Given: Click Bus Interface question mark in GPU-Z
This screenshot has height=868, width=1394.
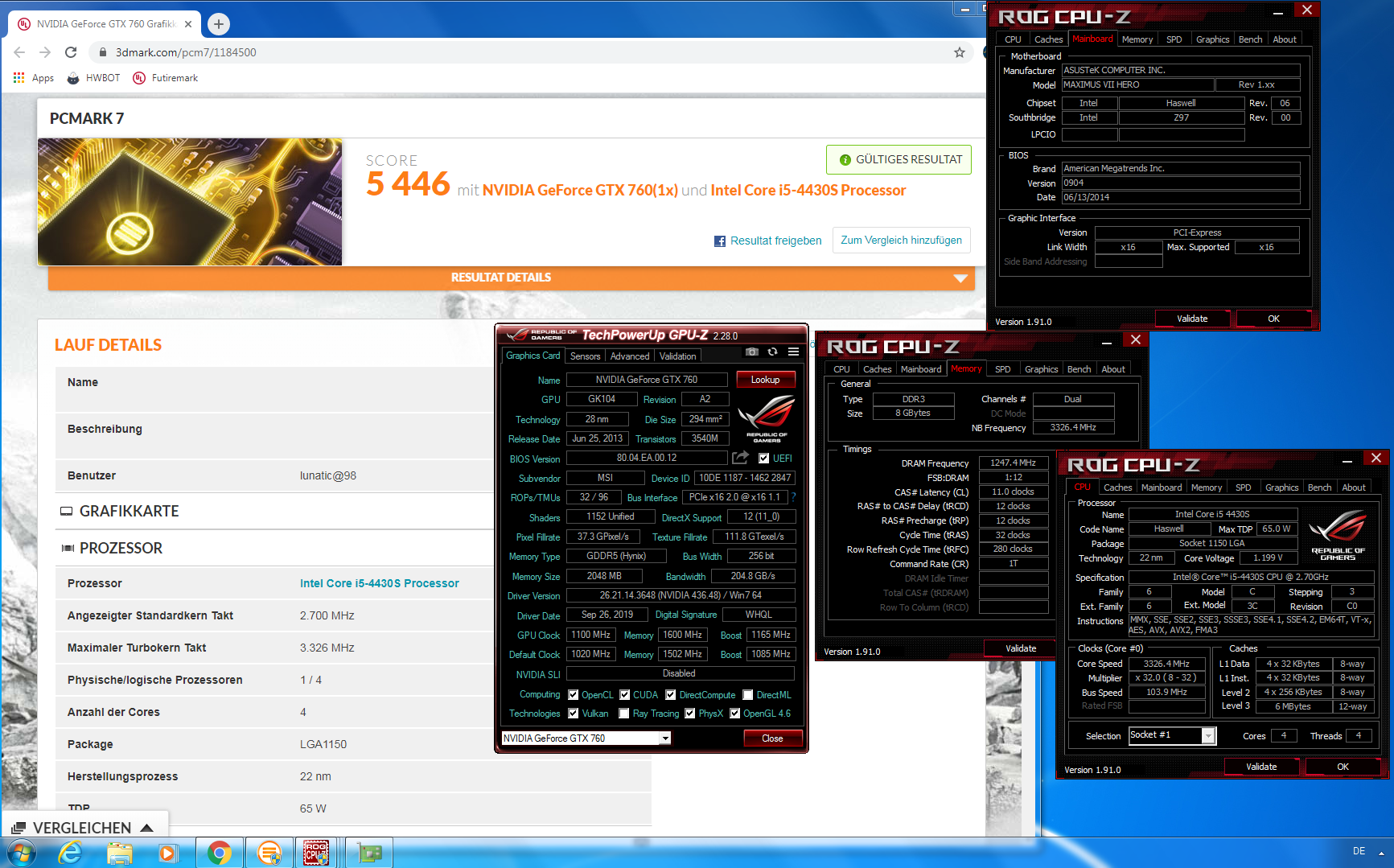Looking at the screenshot, I should [x=793, y=497].
